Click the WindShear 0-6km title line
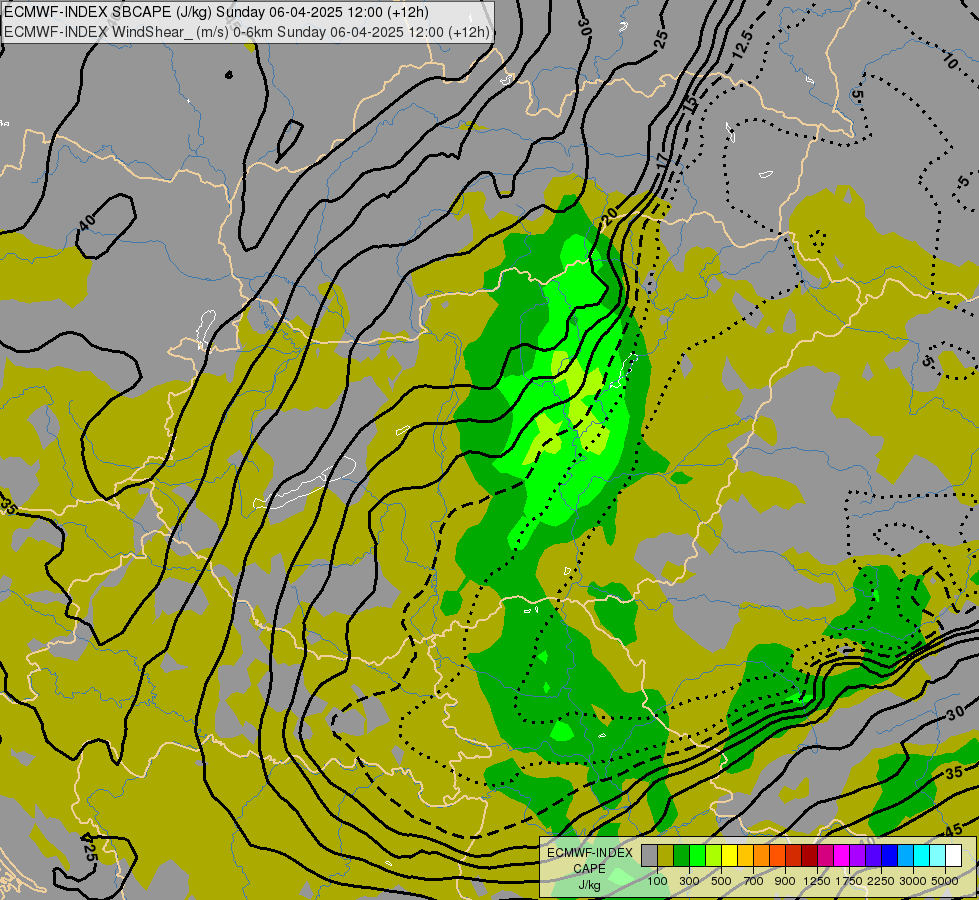This screenshot has height=900, width=979. (247, 32)
